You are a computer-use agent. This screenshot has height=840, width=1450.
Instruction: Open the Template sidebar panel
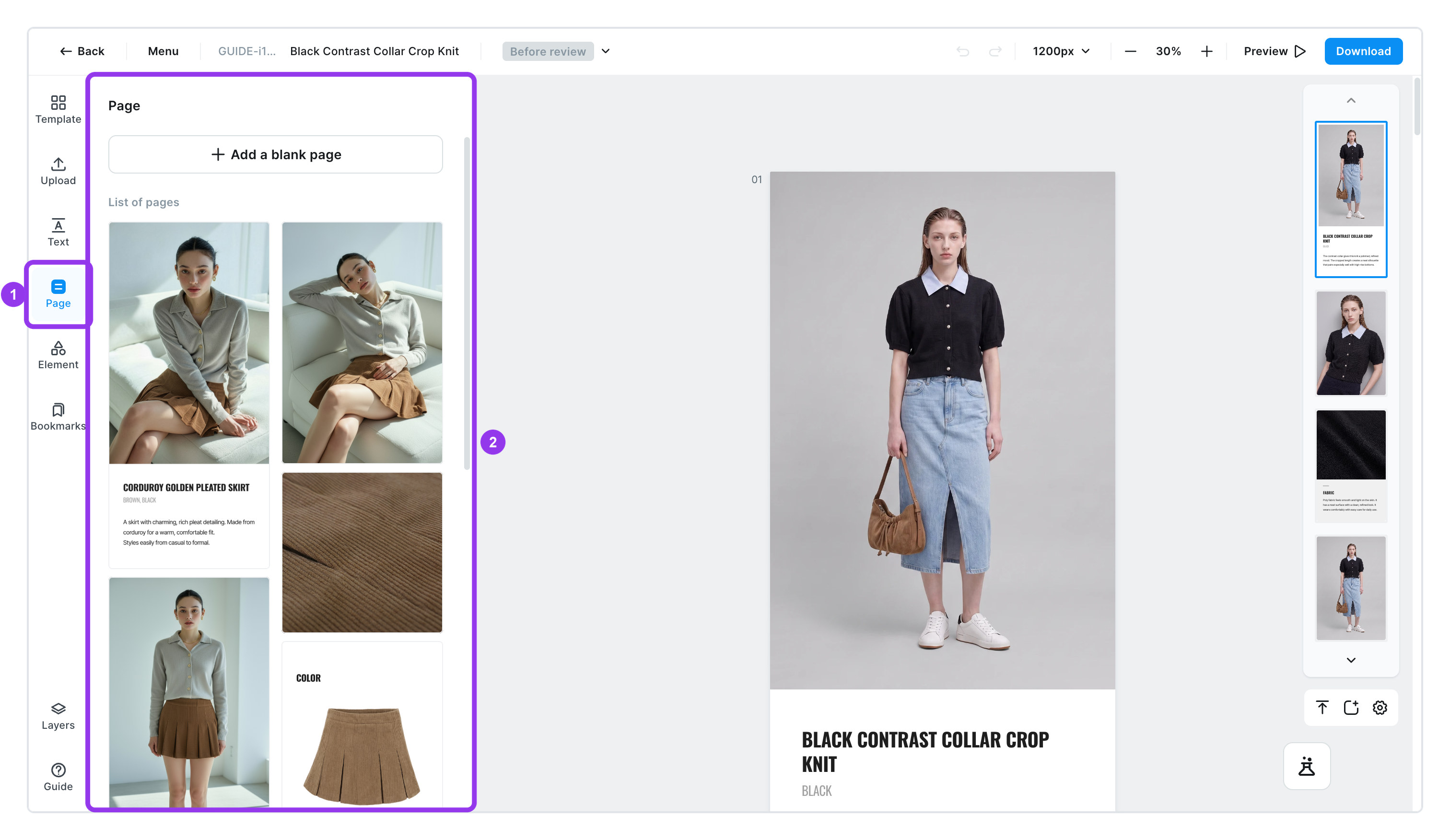click(58, 109)
